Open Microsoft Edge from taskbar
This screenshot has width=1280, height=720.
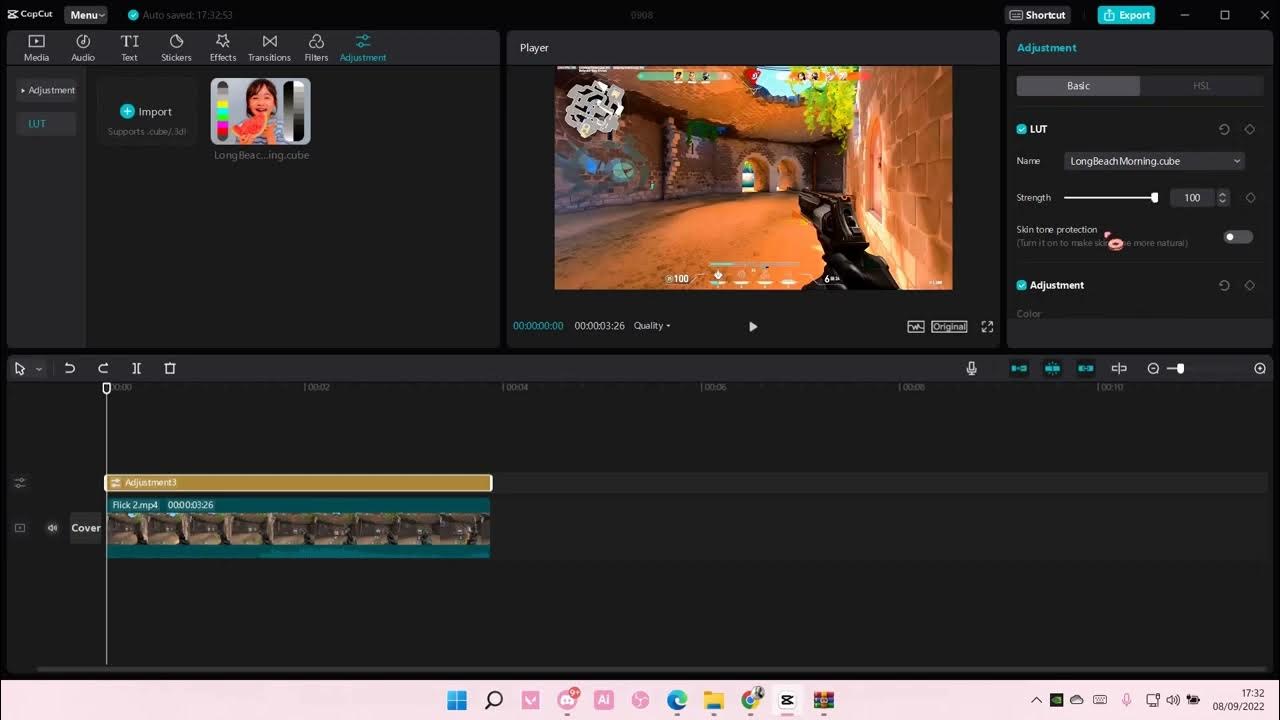coord(677,700)
